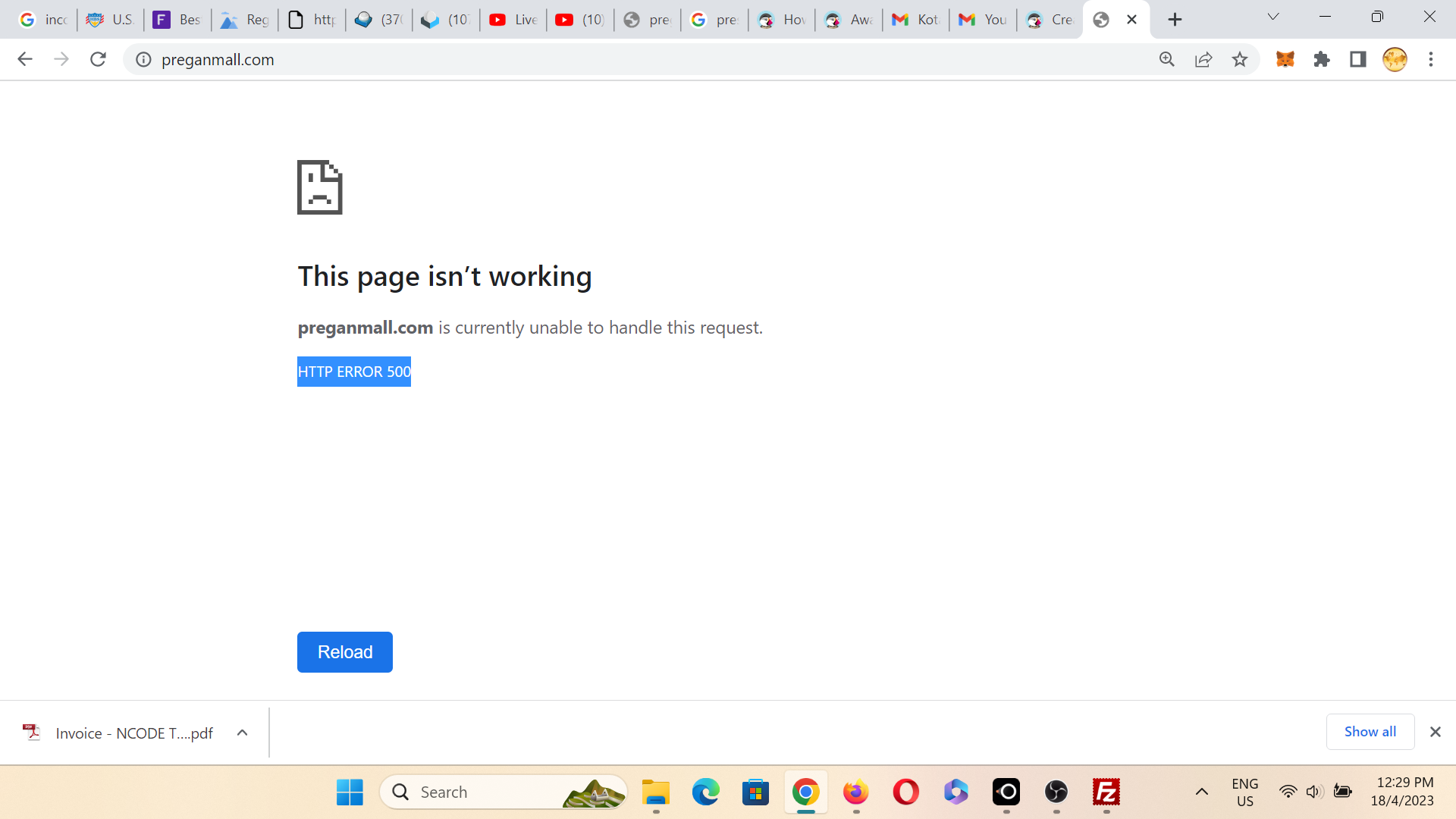Open the Extensions puzzle icon
Image resolution: width=1456 pixels, height=819 pixels.
1322,59
